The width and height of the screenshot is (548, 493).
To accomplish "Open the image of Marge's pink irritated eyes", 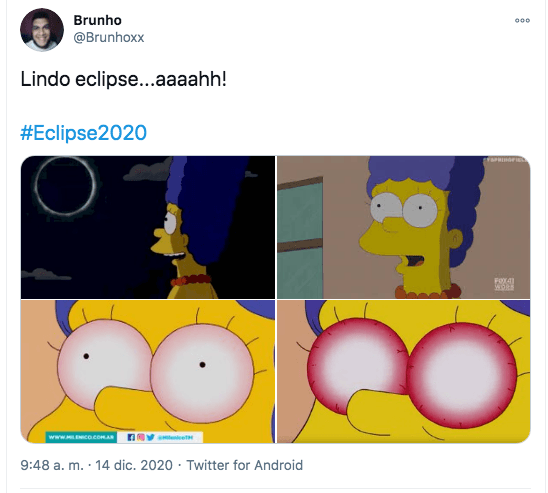I will tap(148, 372).
